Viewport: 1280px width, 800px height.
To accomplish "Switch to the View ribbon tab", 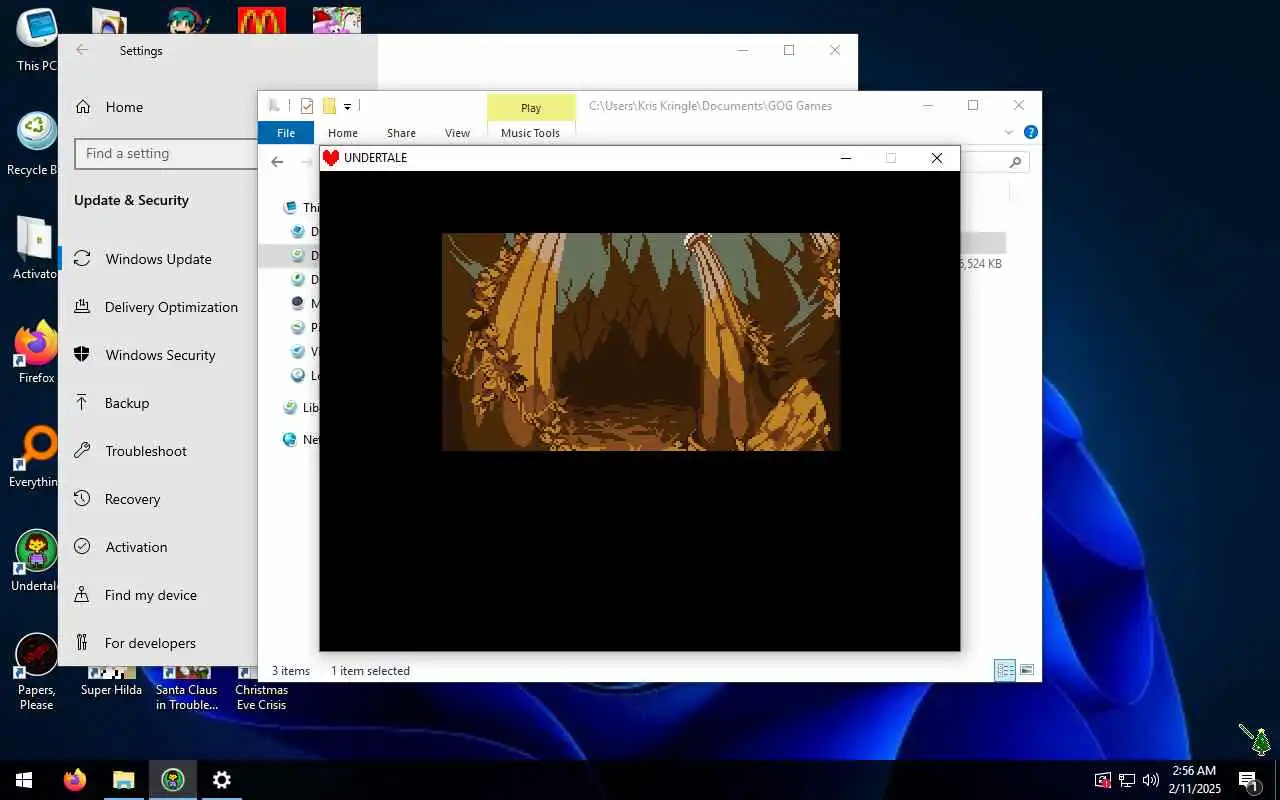I will pyautogui.click(x=457, y=133).
